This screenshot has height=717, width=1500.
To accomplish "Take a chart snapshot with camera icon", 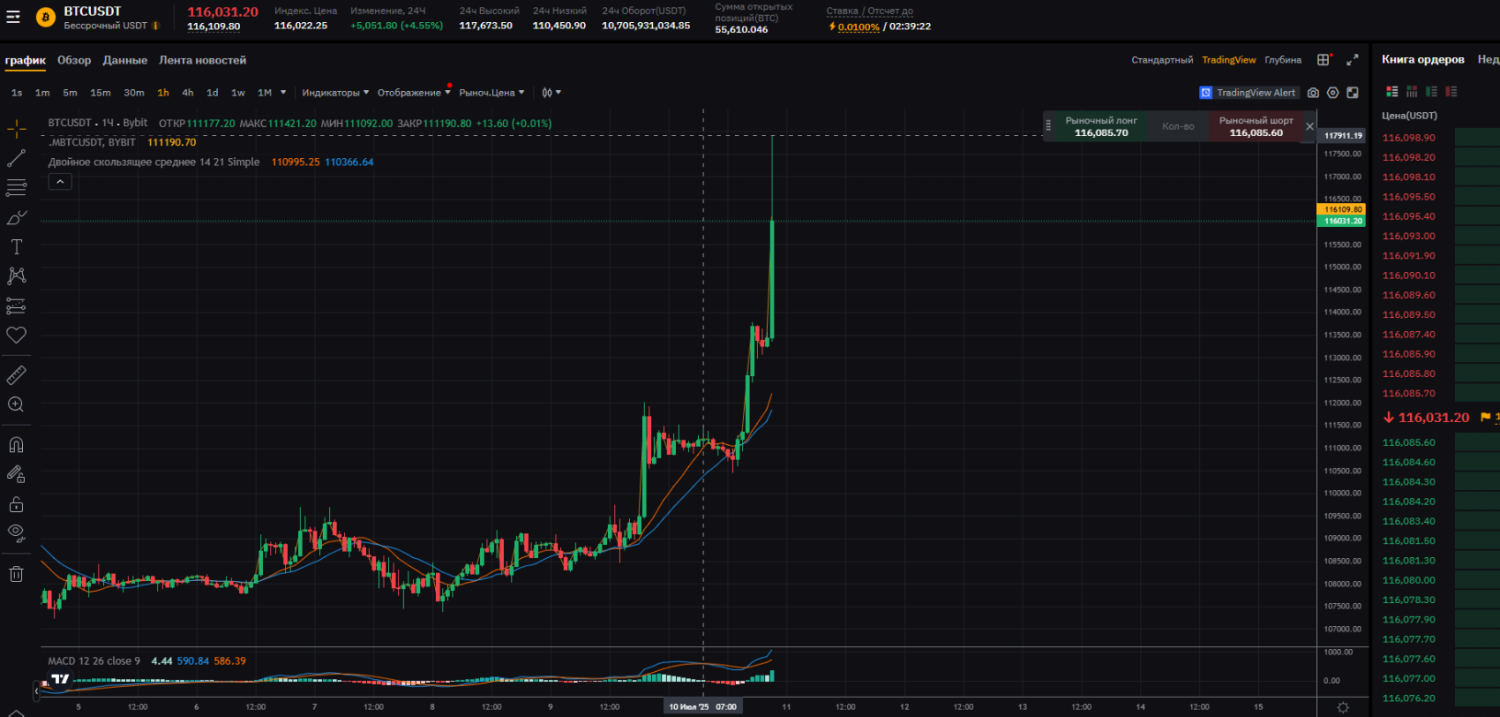I will (1313, 93).
